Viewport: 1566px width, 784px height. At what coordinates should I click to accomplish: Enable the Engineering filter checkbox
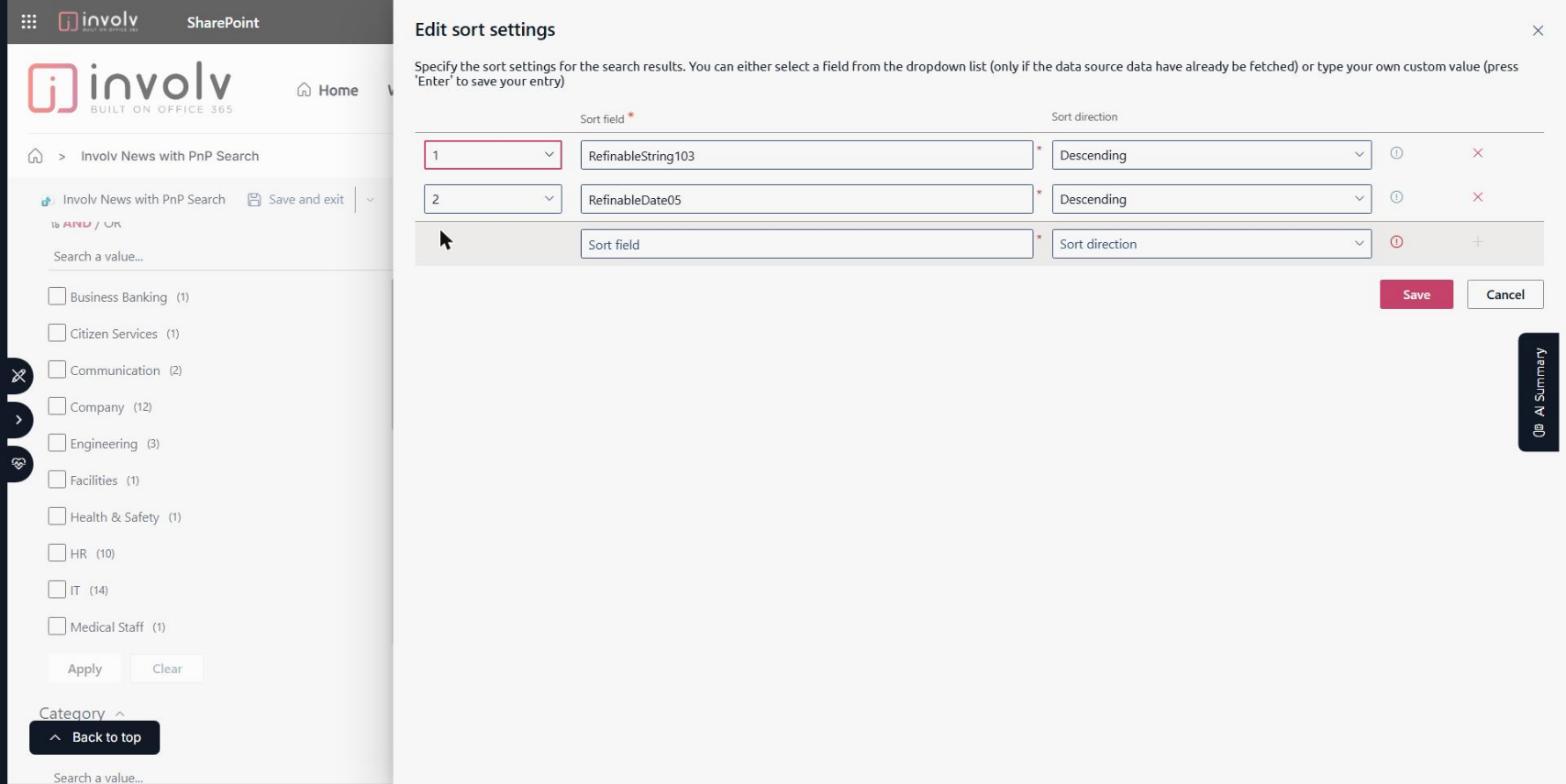(x=57, y=443)
